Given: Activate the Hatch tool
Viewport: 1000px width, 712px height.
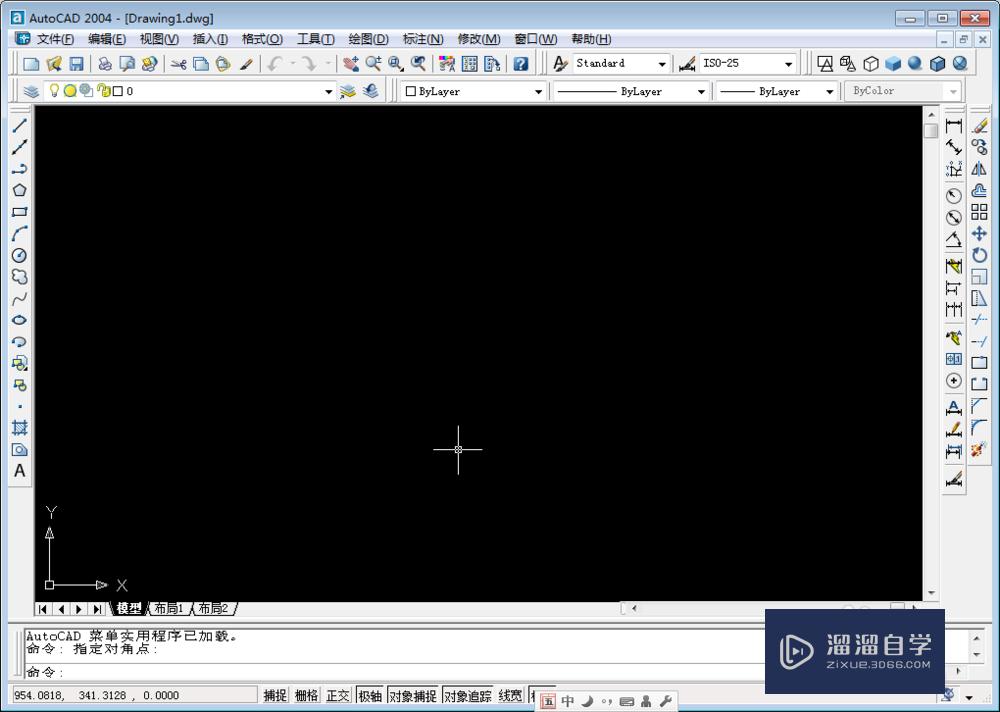Looking at the screenshot, I should [x=19, y=428].
